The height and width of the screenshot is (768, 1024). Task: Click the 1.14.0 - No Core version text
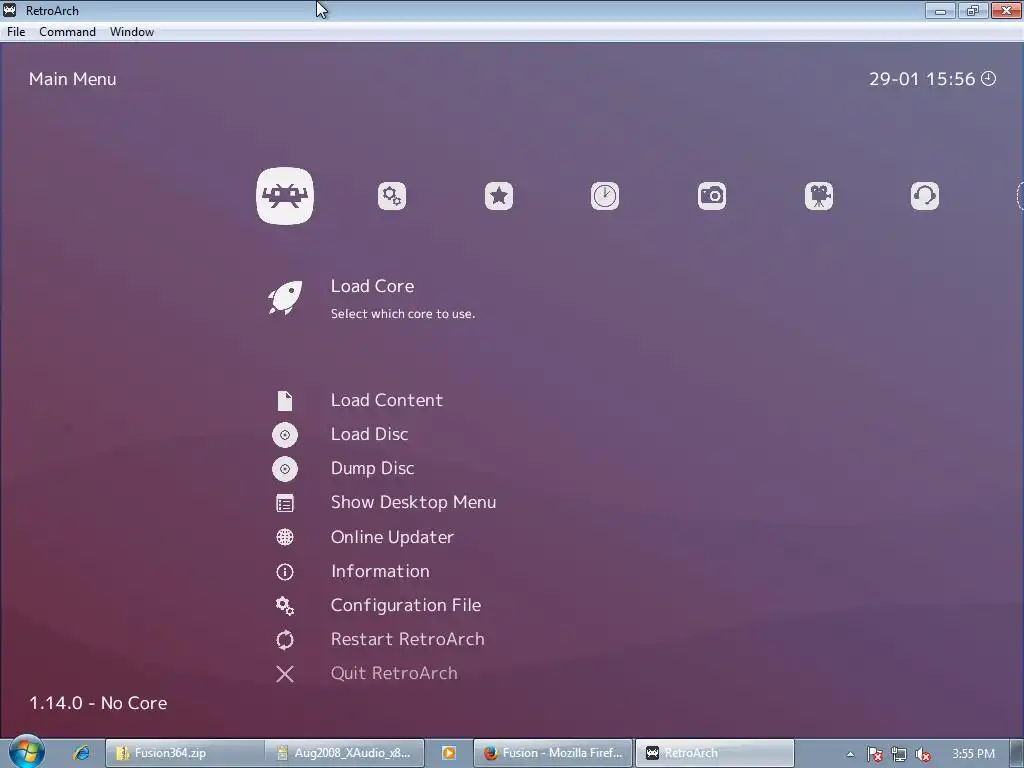(x=98, y=703)
